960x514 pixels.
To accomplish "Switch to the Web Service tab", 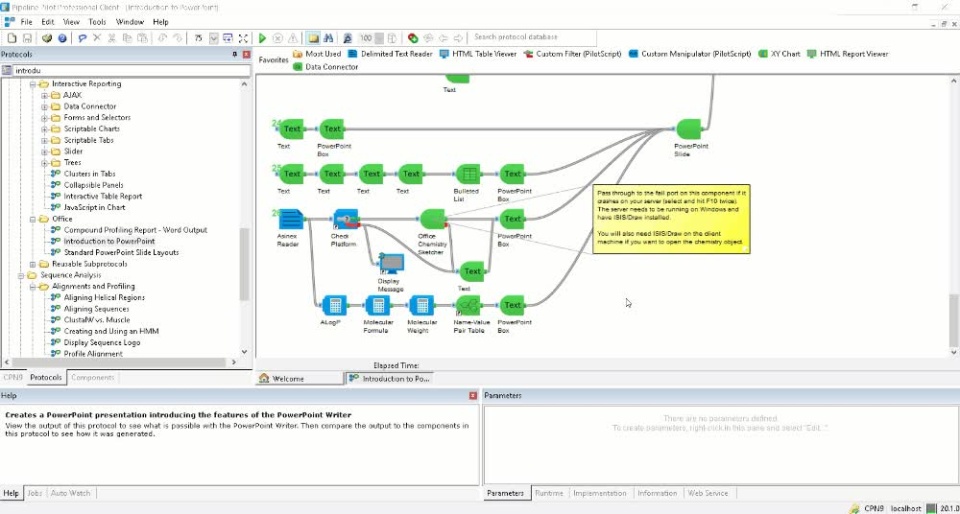I will coord(708,493).
